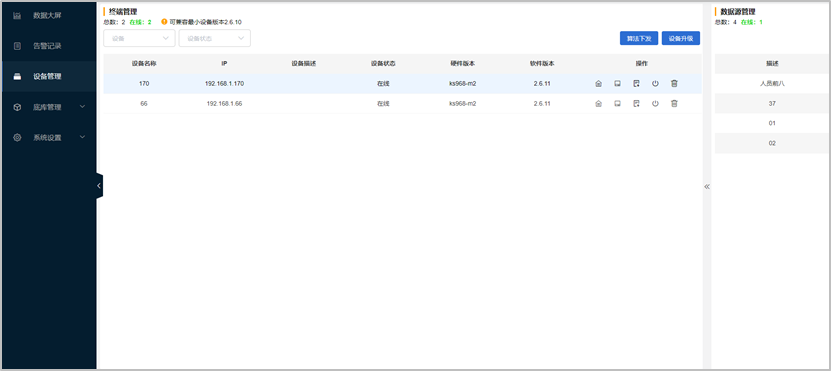Image resolution: width=831 pixels, height=371 pixels.
Task: Click the monitor icon for device 66
Action: point(617,104)
